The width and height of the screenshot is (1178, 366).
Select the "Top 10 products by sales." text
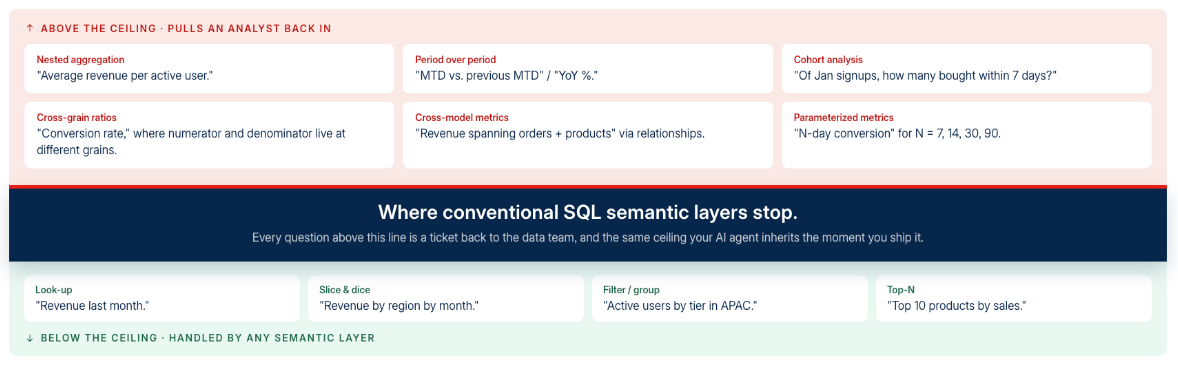pyautogui.click(x=957, y=306)
